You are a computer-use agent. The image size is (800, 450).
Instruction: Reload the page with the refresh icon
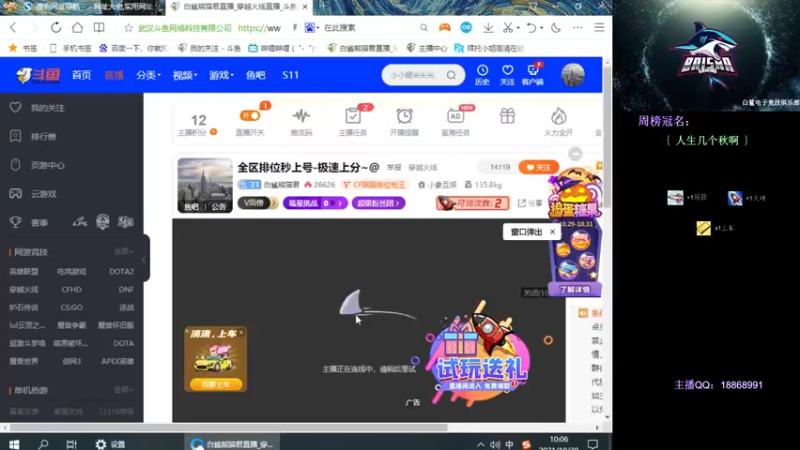[x=56, y=28]
